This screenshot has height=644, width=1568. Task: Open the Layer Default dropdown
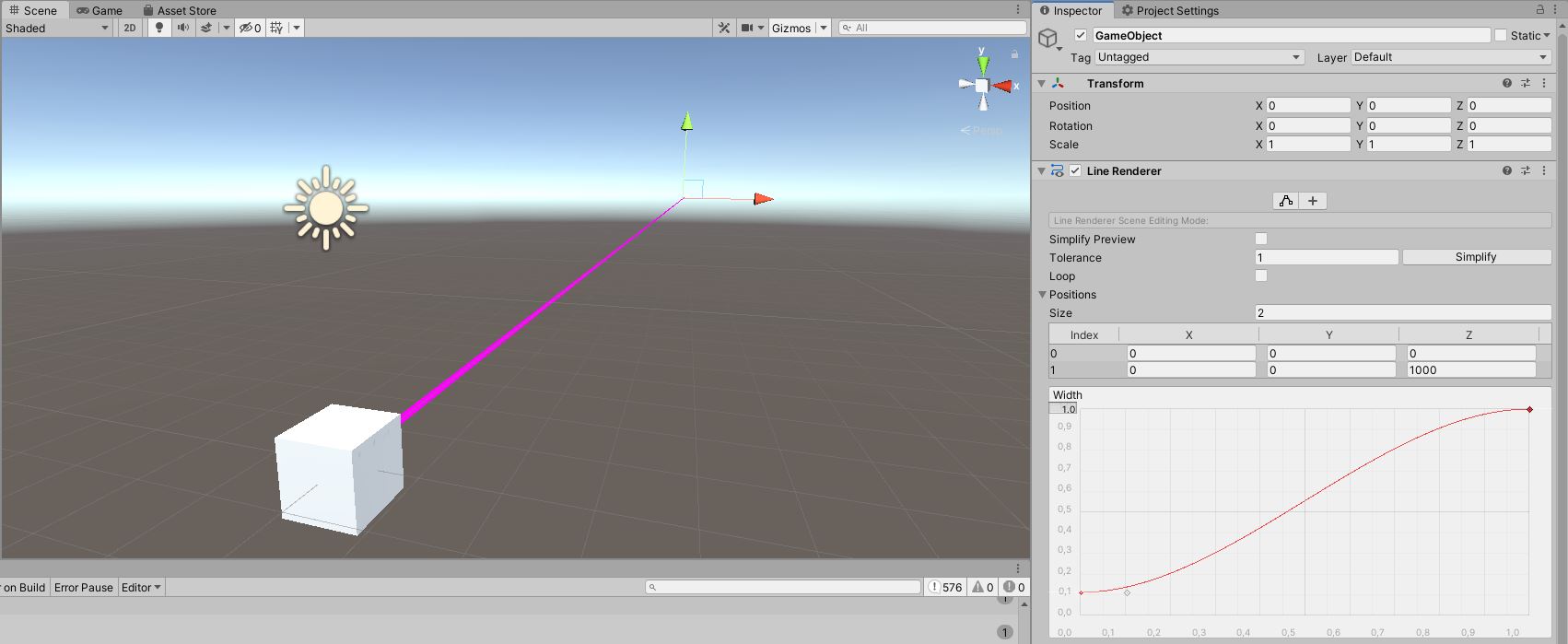pos(1451,57)
